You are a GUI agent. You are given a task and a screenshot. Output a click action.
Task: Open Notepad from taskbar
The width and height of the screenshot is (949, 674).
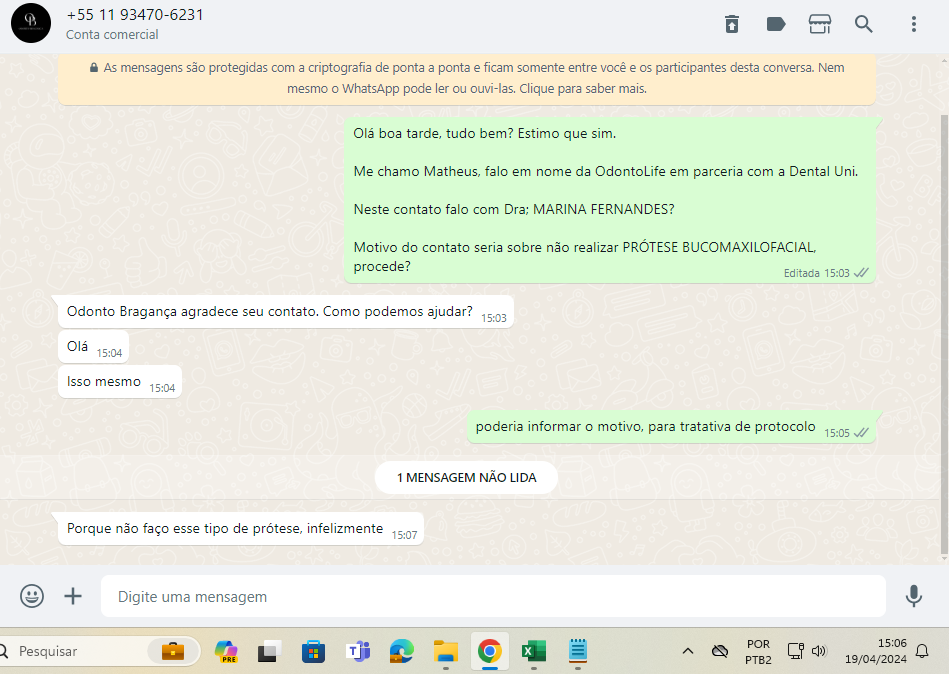tap(578, 650)
